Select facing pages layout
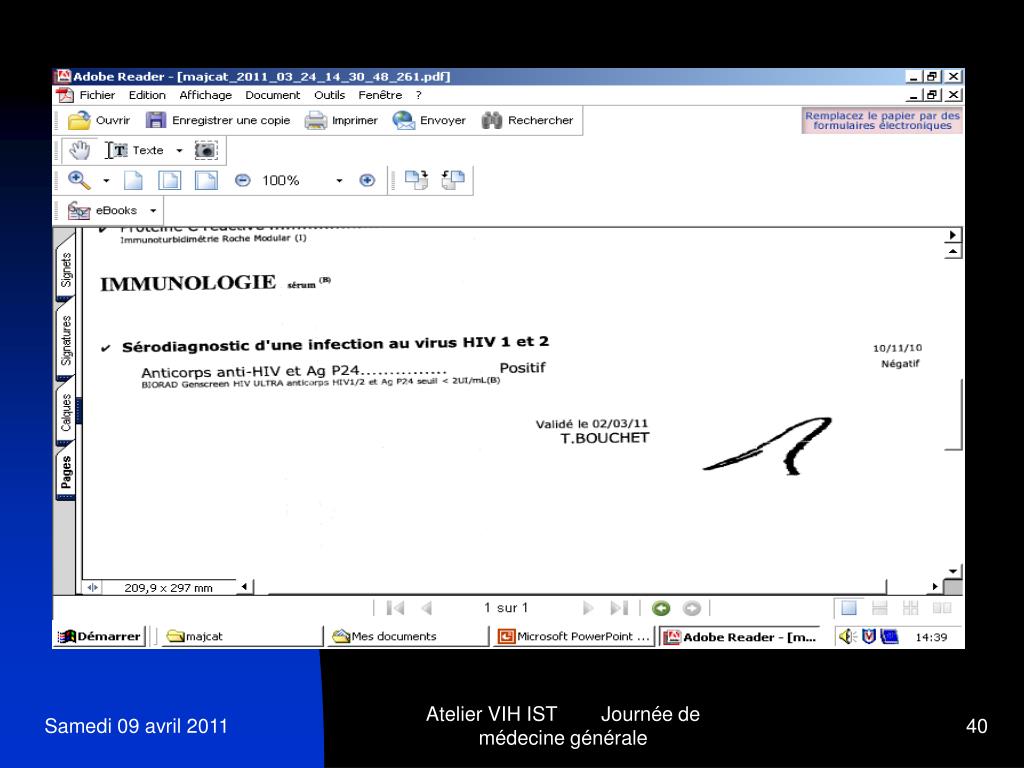The width and height of the screenshot is (1024, 768). coord(942,608)
